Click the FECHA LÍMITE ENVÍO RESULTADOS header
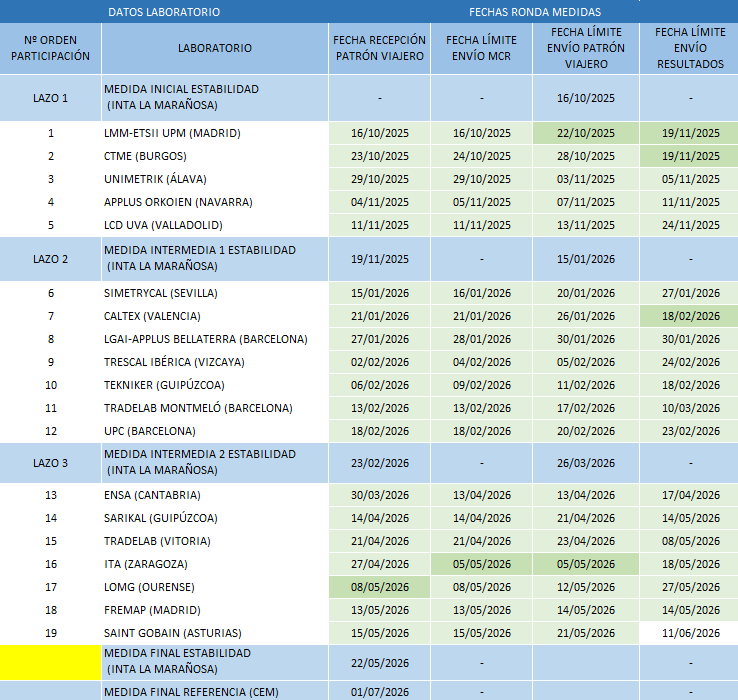738x700 pixels. 690,48
